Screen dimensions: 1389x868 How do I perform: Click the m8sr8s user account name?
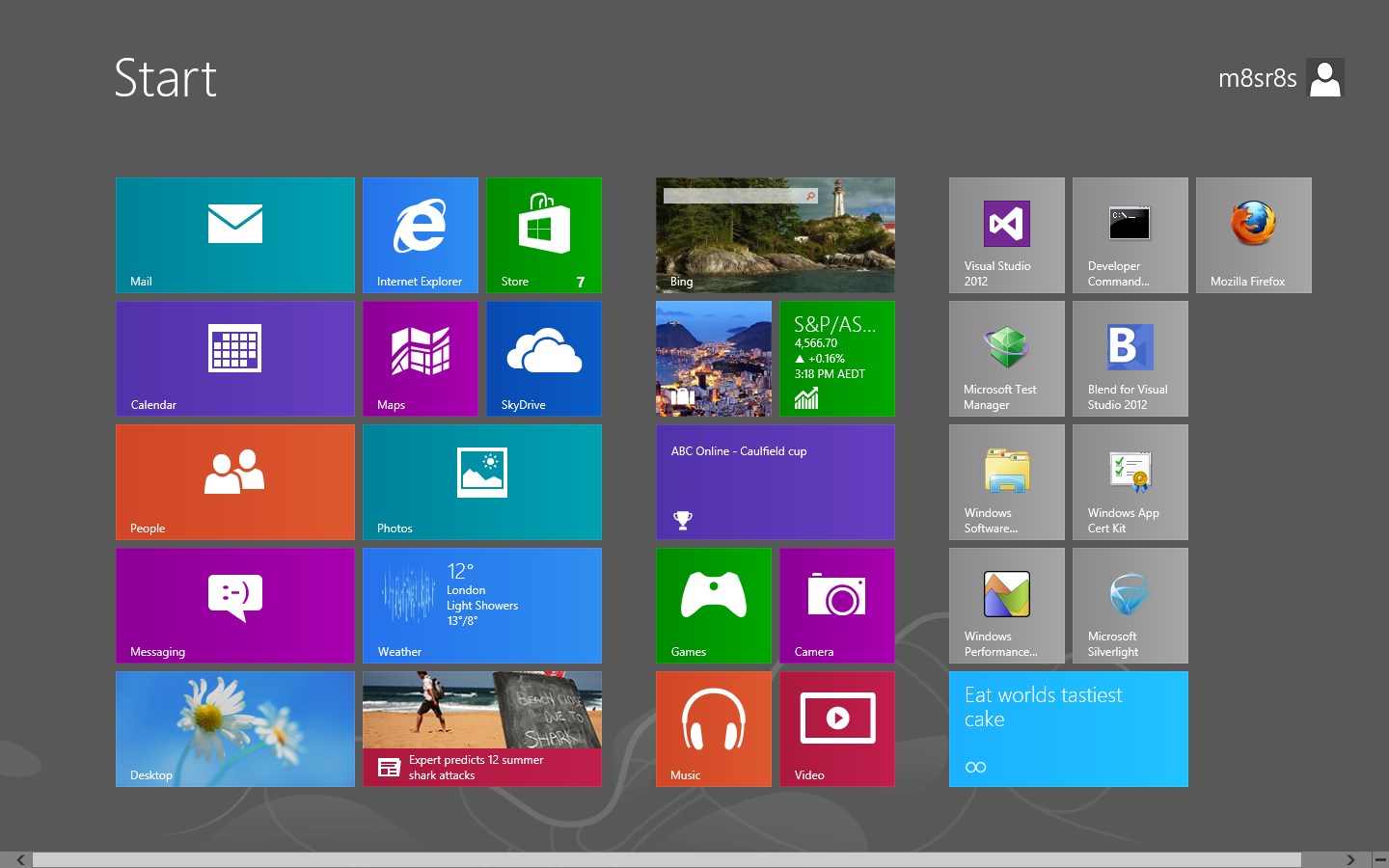pyautogui.click(x=1258, y=78)
